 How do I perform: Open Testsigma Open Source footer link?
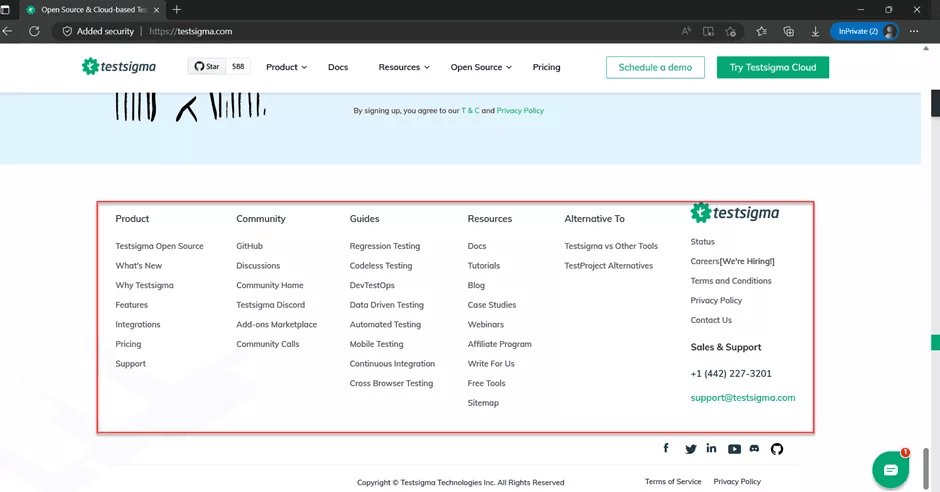tap(159, 246)
